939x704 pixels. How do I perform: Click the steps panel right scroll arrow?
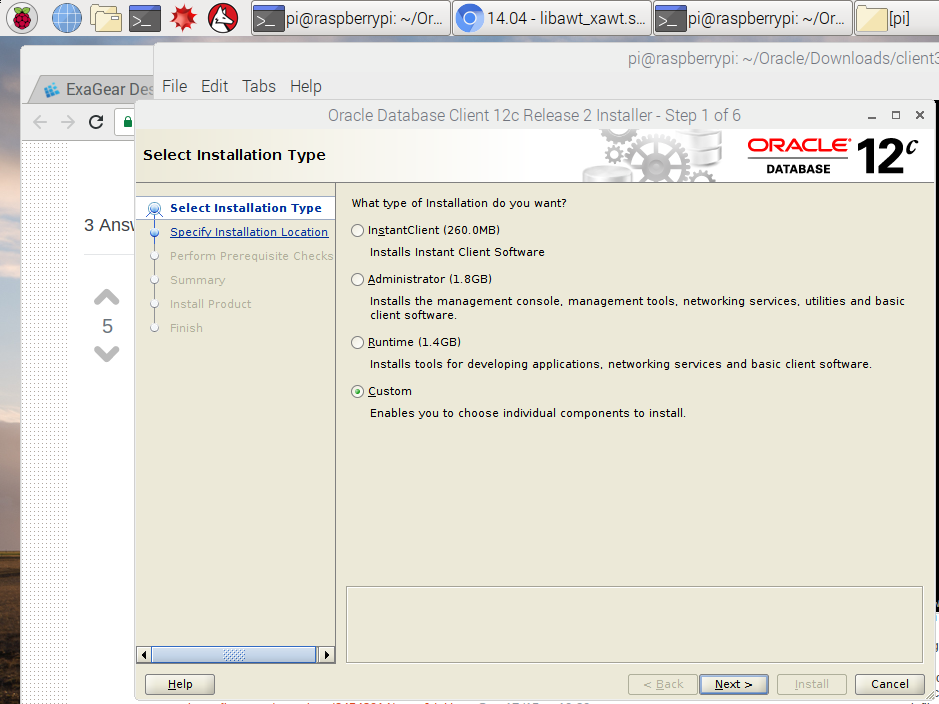click(x=326, y=655)
